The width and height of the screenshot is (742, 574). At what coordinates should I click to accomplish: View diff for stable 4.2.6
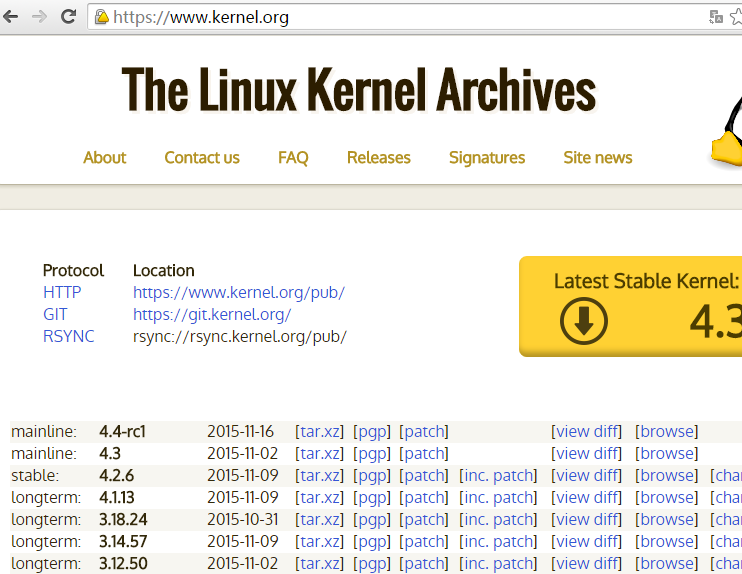(586, 476)
